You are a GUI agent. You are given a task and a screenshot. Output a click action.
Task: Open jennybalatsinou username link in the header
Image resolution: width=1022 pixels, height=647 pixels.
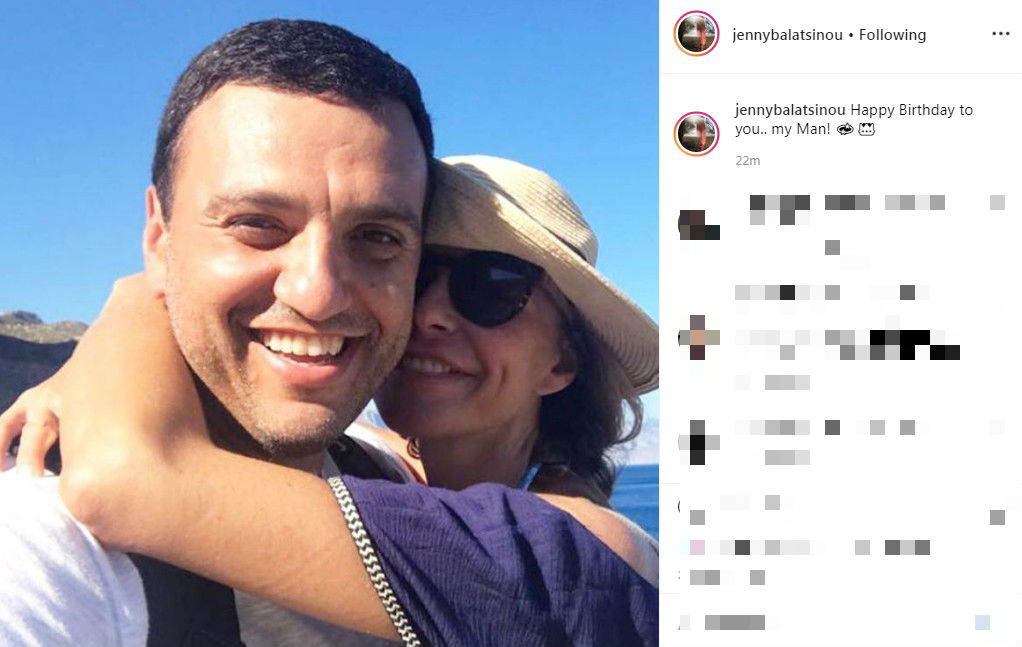[787, 35]
